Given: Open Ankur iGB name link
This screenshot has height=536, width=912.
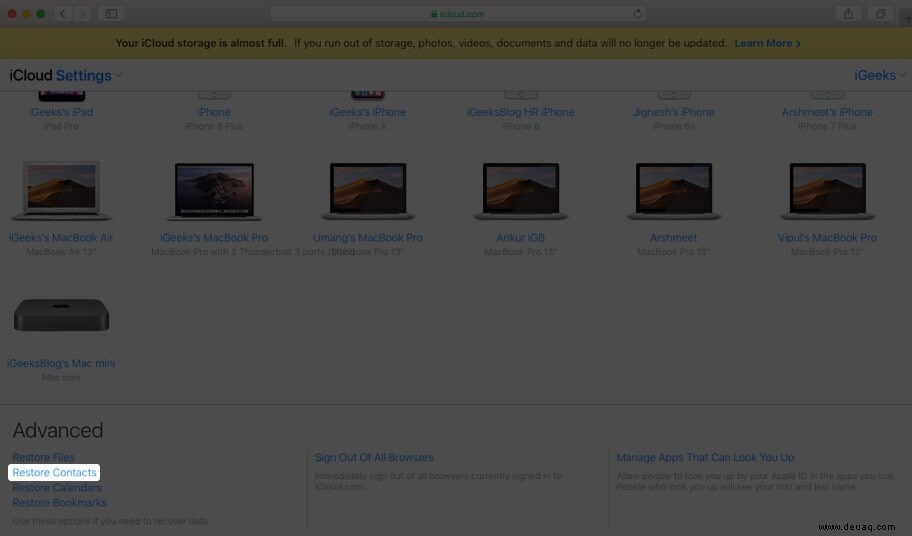Looking at the screenshot, I should (521, 237).
